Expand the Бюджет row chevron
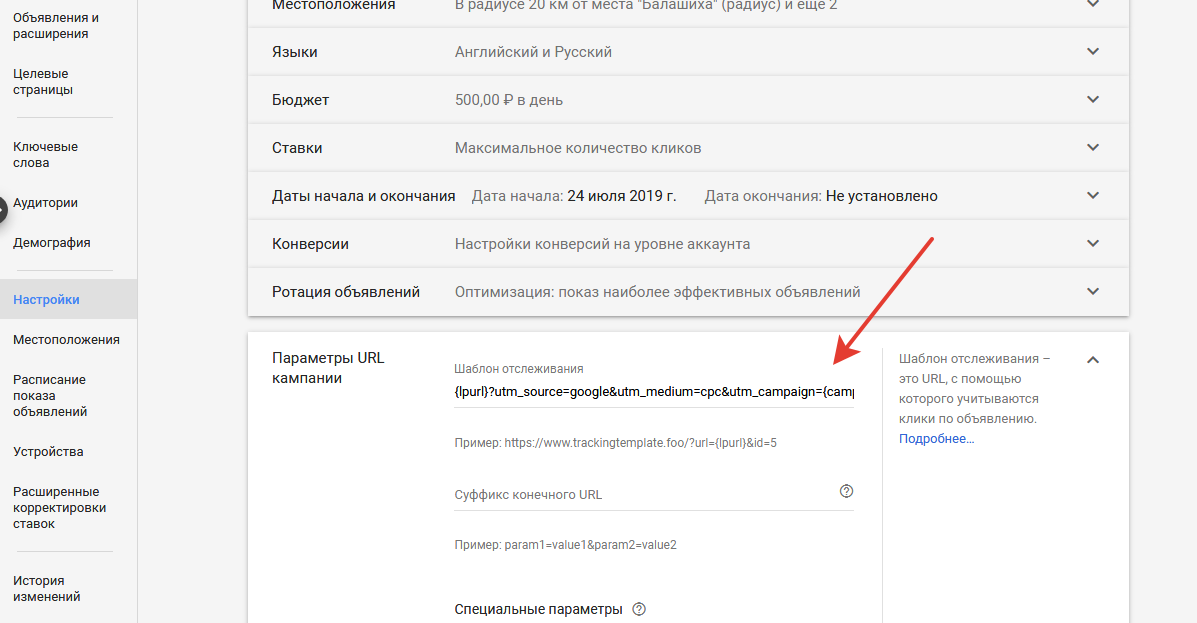1197x623 pixels. (x=1092, y=100)
